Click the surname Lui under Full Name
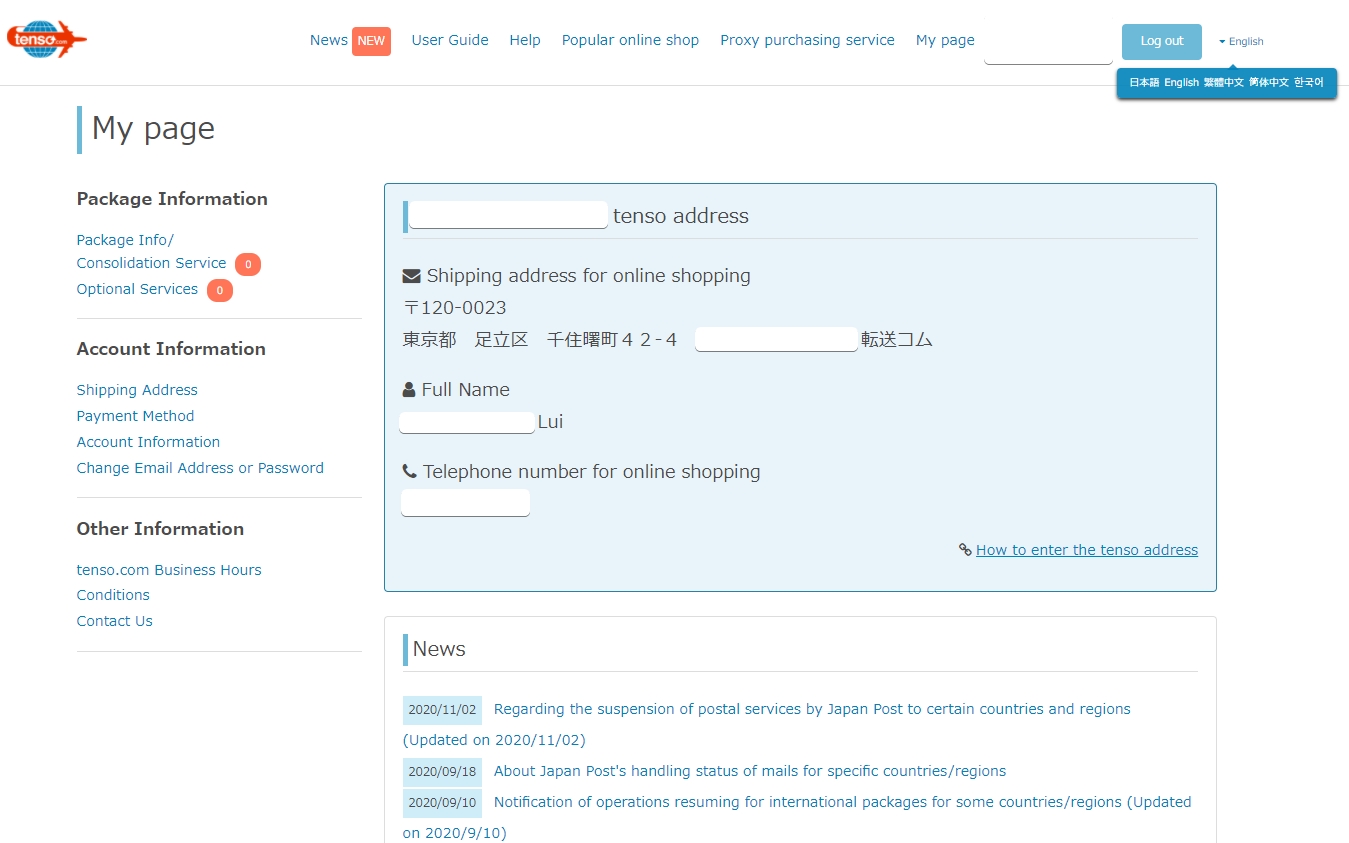1349x843 pixels. tap(551, 422)
